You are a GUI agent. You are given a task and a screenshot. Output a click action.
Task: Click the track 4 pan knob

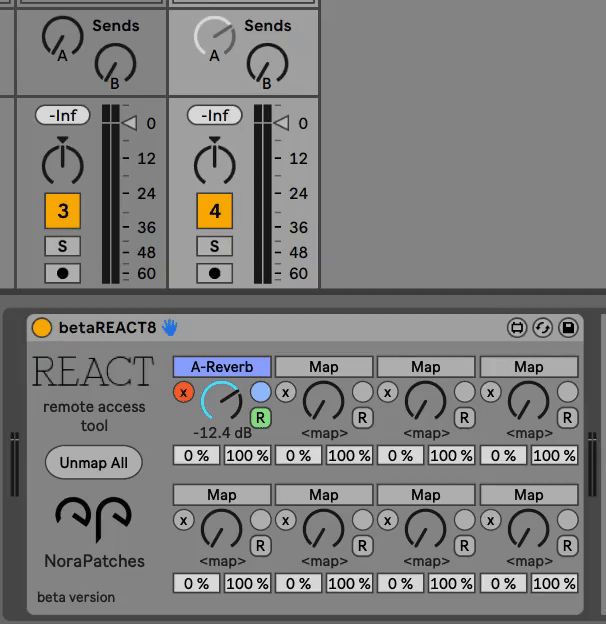(214, 163)
